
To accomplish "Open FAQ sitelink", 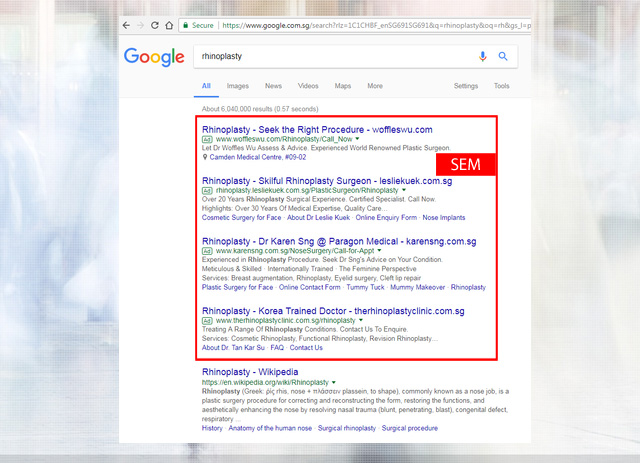I will coord(277,348).
